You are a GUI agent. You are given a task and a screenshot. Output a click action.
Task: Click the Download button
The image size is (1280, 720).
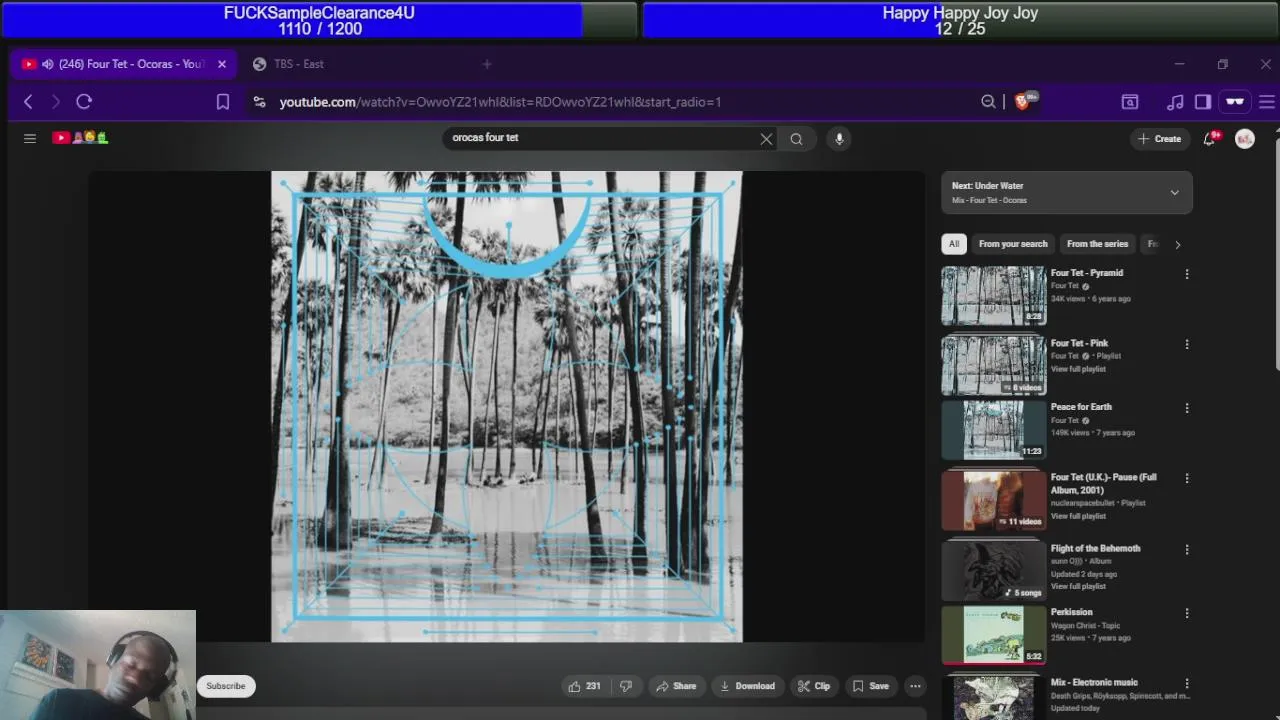click(x=748, y=686)
